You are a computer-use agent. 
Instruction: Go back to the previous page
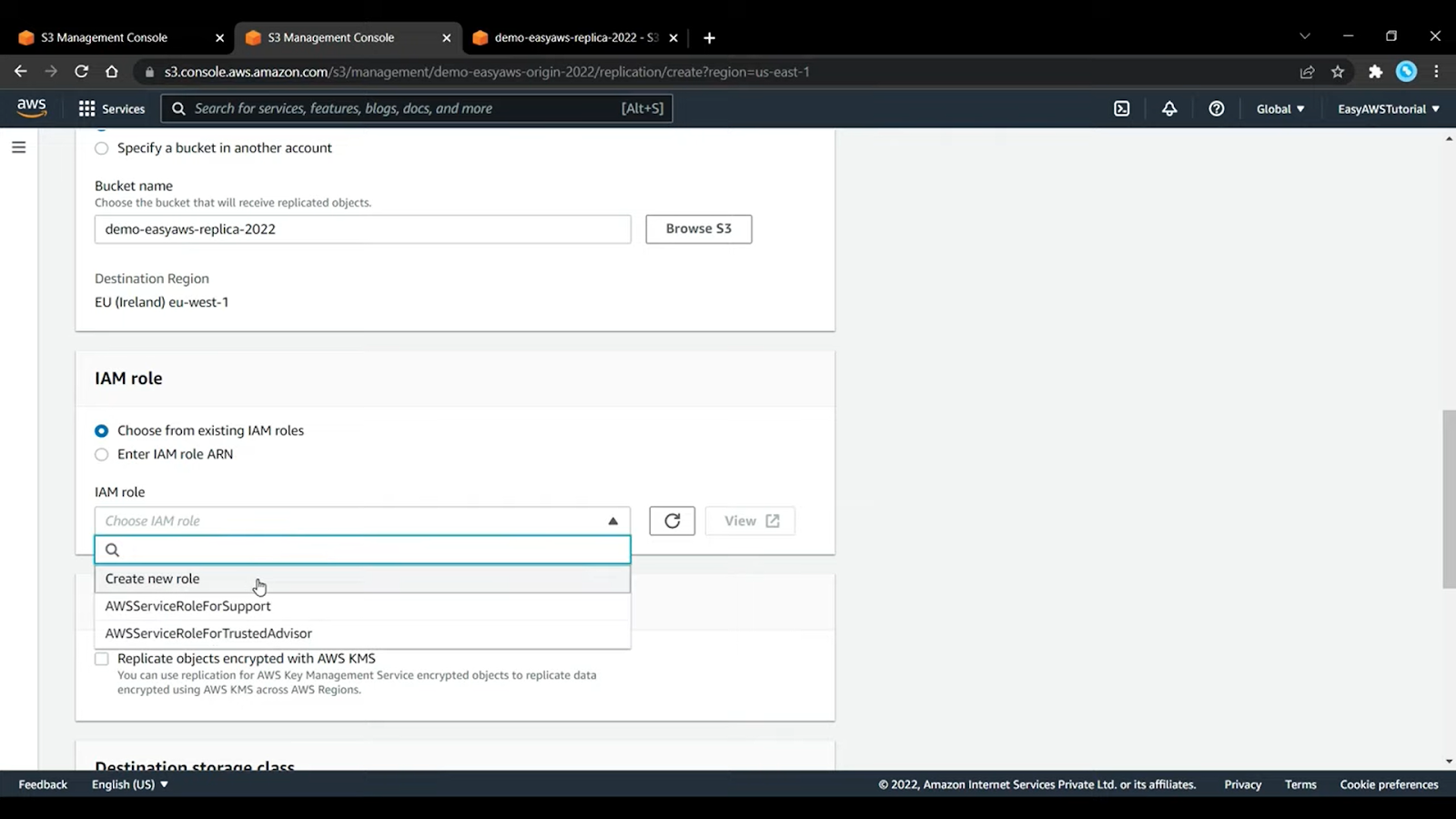coord(20,72)
